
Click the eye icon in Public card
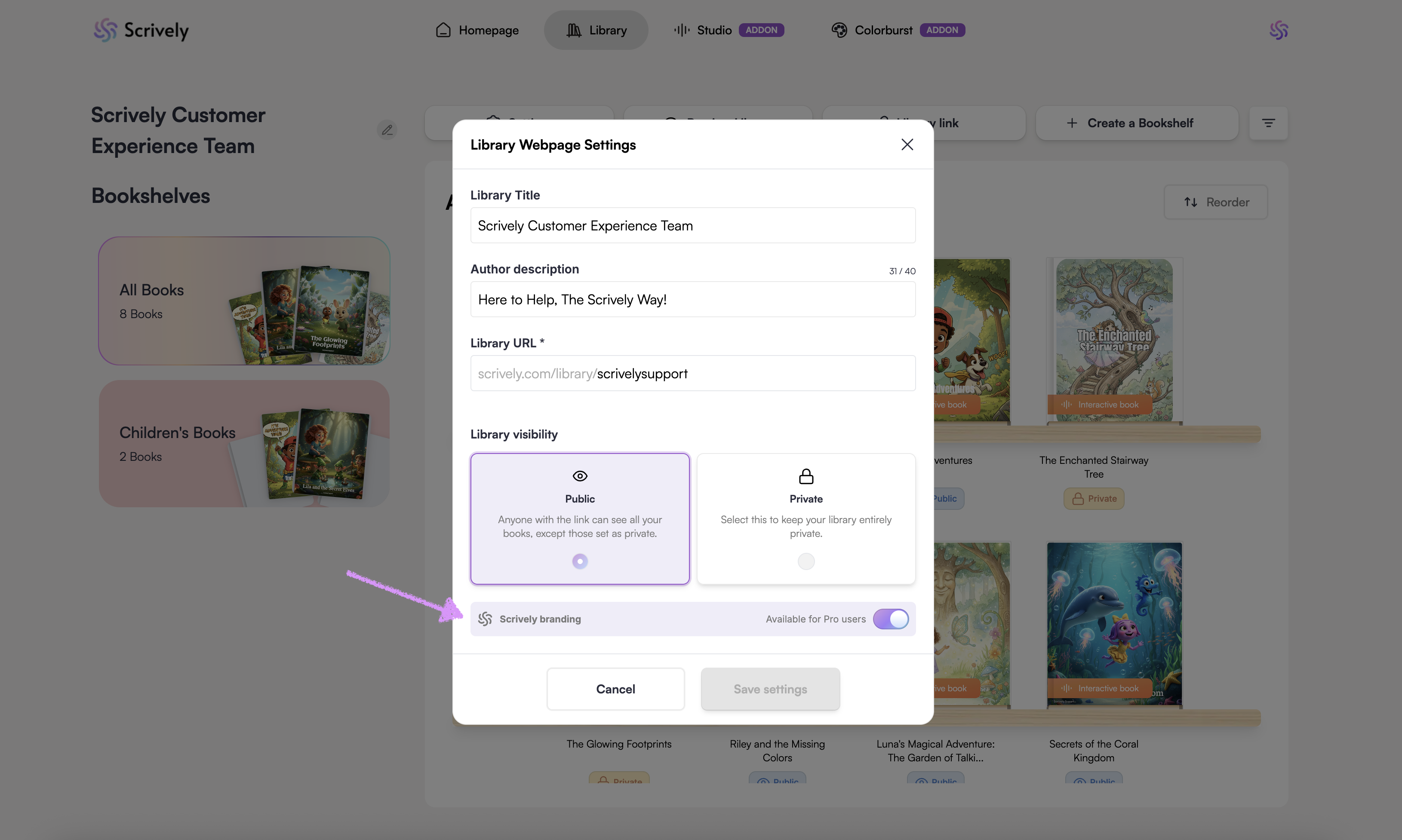coord(580,476)
